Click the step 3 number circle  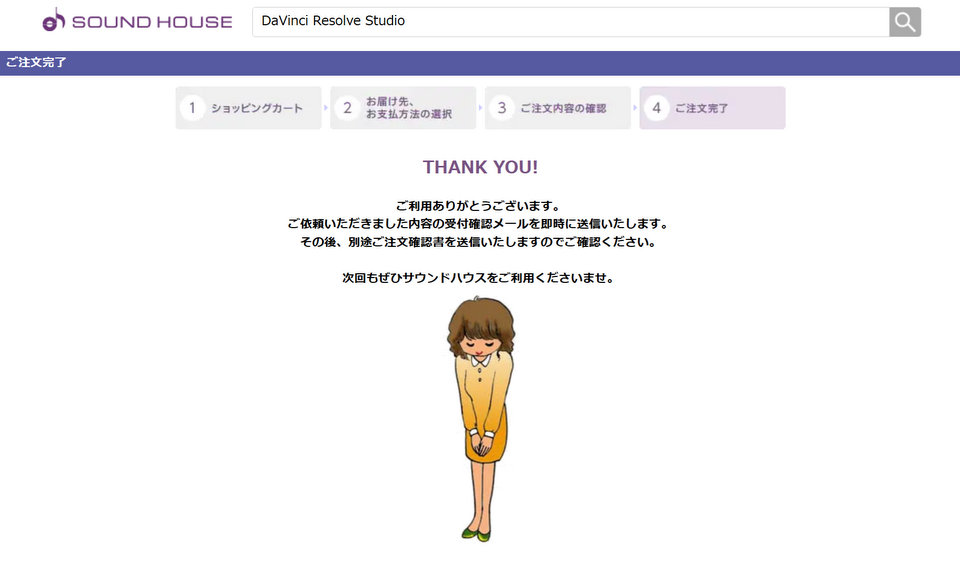click(502, 108)
